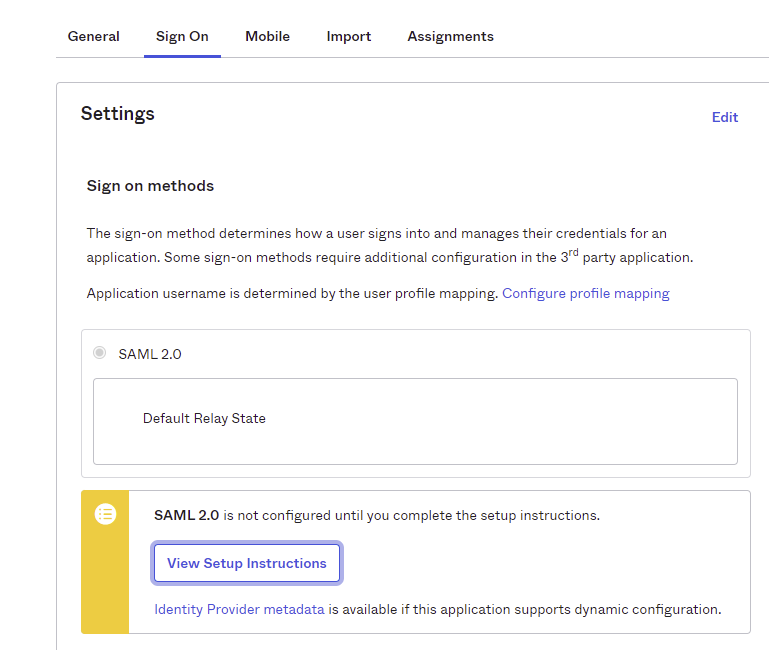Click the SAML 2.0 radio option label
The width and height of the screenshot is (769, 650).
[x=150, y=354]
